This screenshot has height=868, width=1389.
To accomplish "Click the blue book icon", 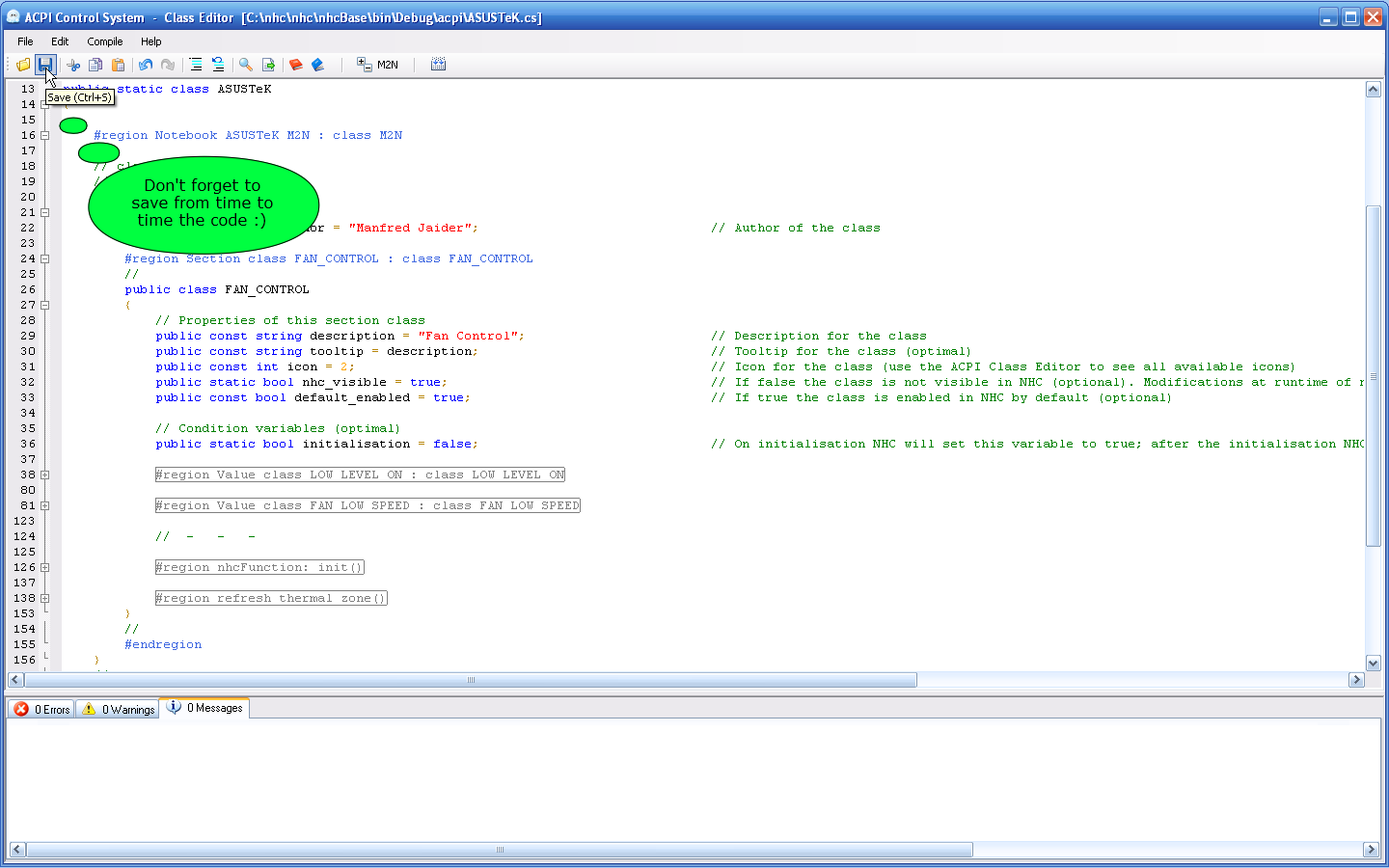I will click(318, 65).
